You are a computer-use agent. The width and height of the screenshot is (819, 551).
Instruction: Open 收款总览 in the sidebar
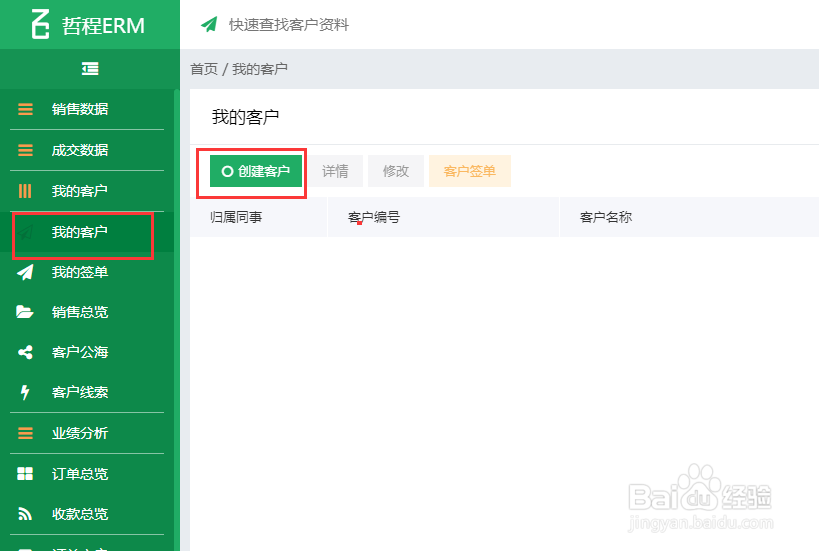tap(87, 514)
